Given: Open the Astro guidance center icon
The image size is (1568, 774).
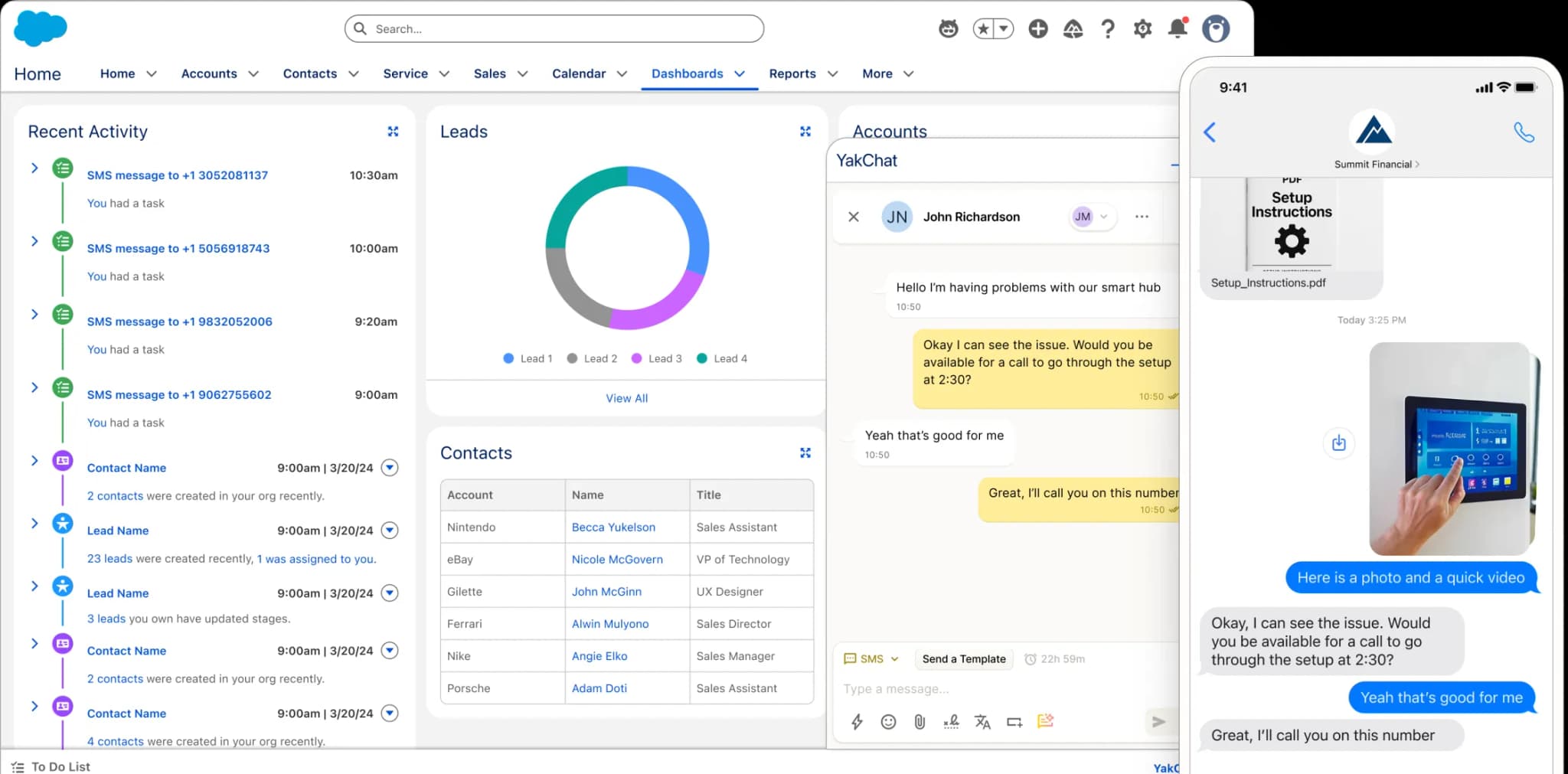Looking at the screenshot, I should tap(949, 29).
